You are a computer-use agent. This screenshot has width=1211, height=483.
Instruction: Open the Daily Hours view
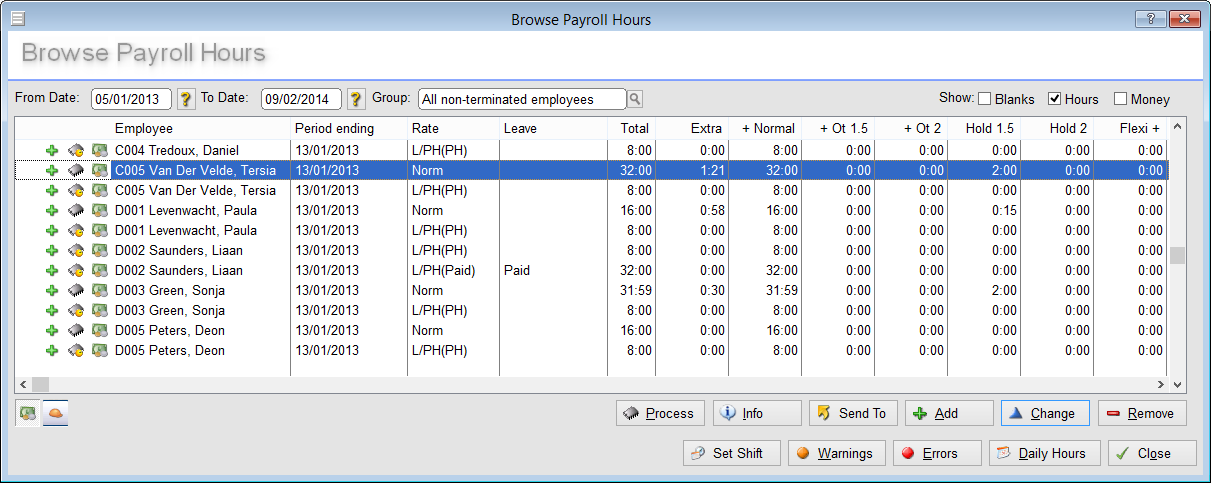[1044, 453]
